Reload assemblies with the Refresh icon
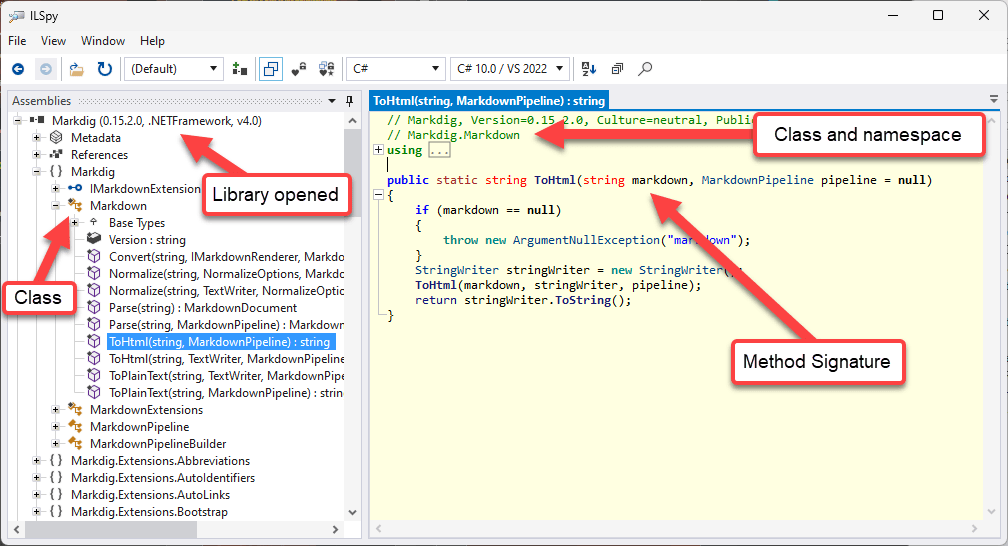The height and width of the screenshot is (546, 1008). (x=104, y=69)
